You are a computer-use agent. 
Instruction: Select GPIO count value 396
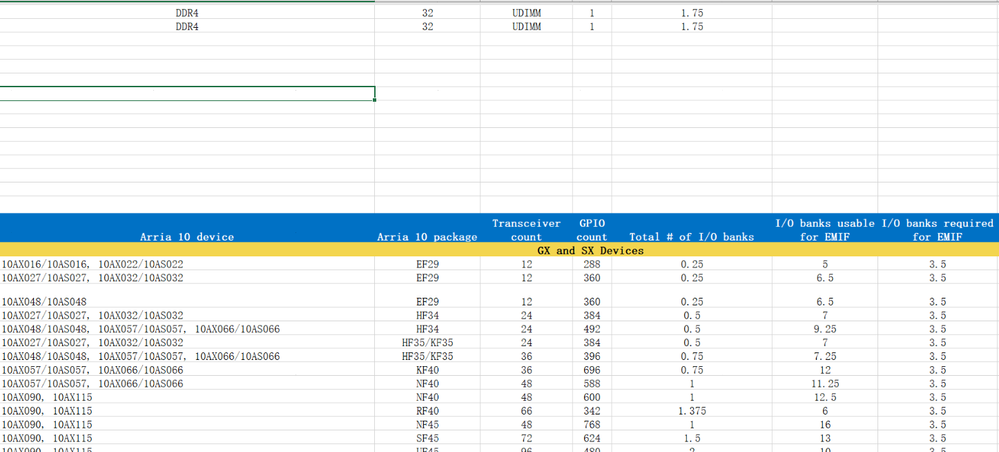[x=592, y=356]
